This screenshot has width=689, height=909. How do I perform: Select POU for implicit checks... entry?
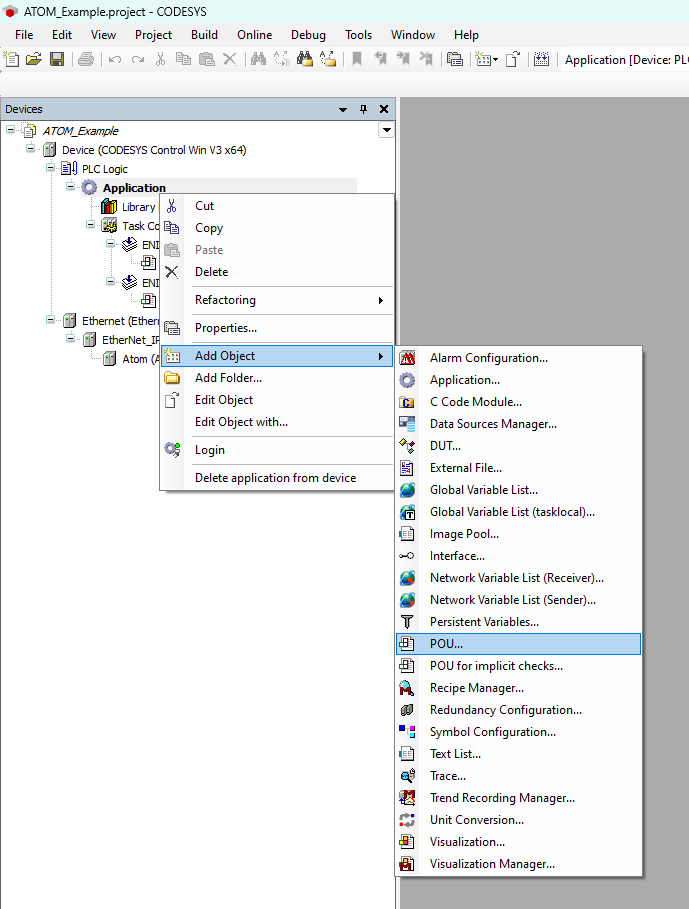coord(519,666)
